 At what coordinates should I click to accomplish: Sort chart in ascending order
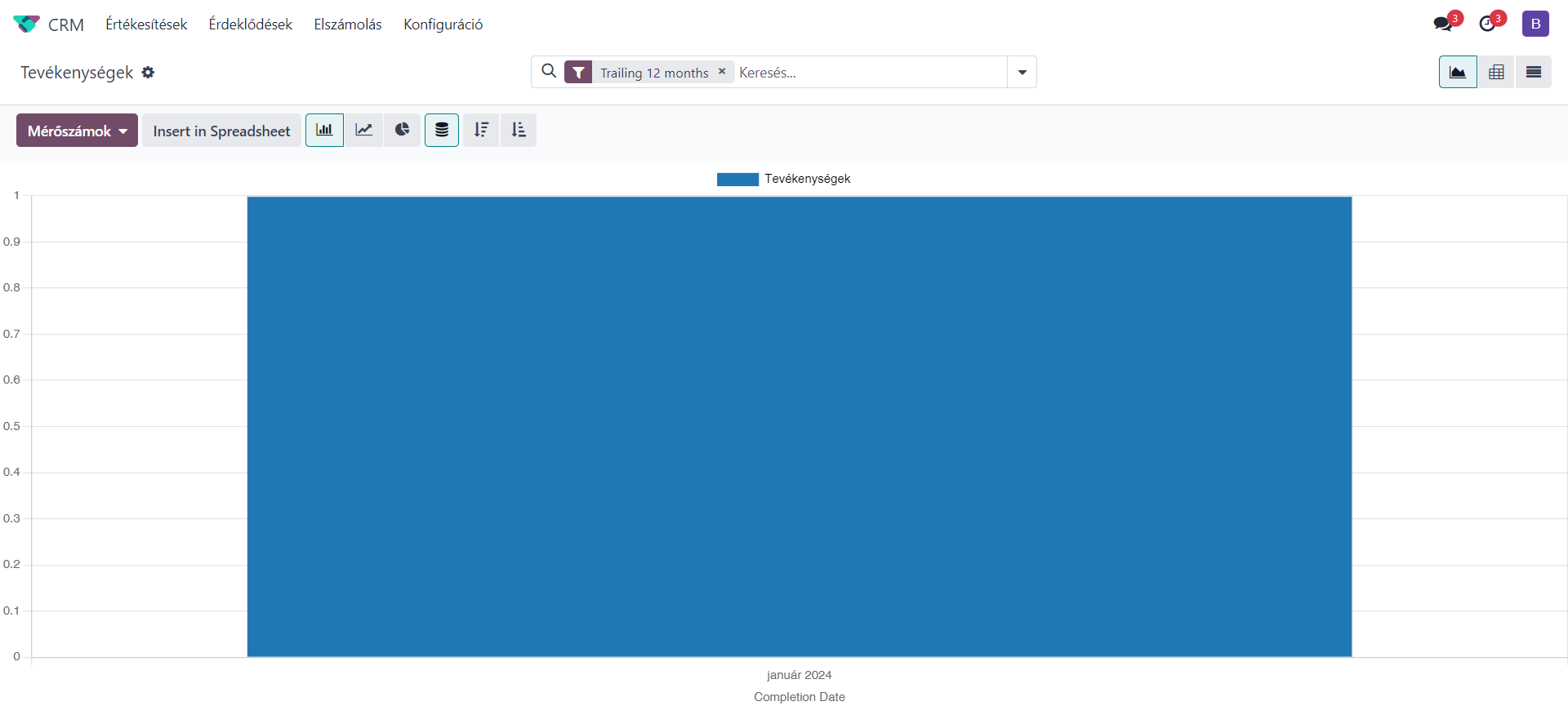[x=519, y=130]
